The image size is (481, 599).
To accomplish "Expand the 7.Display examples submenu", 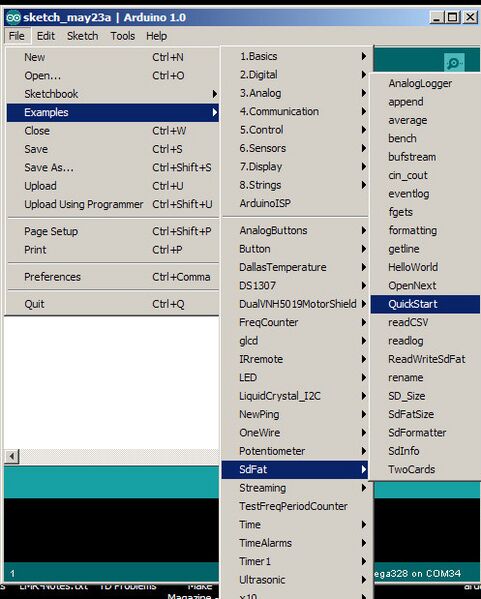I will (295, 167).
